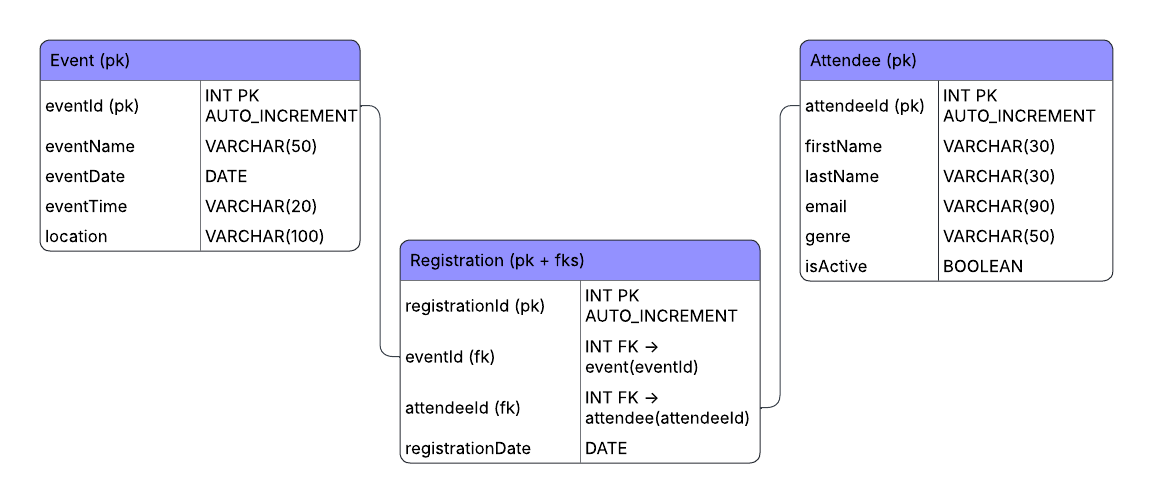
Task: Select the Attendee table header
Action: [955, 61]
